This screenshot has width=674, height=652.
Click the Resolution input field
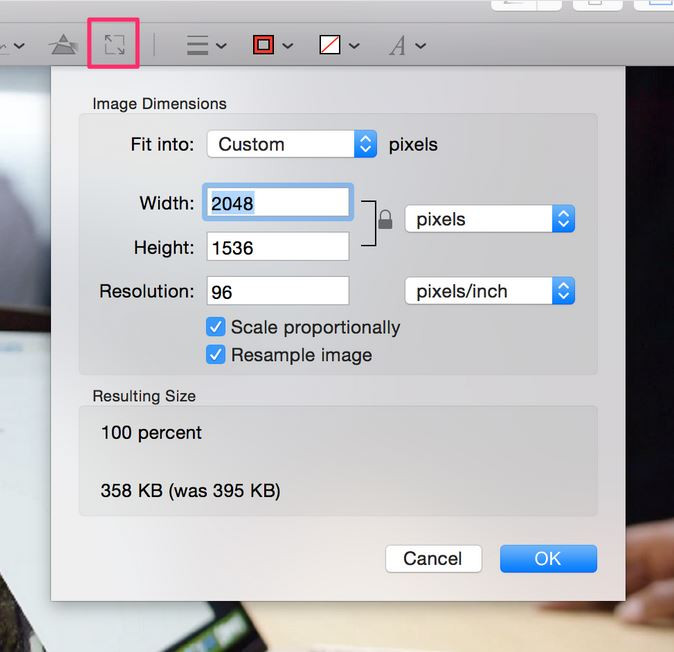tap(278, 291)
